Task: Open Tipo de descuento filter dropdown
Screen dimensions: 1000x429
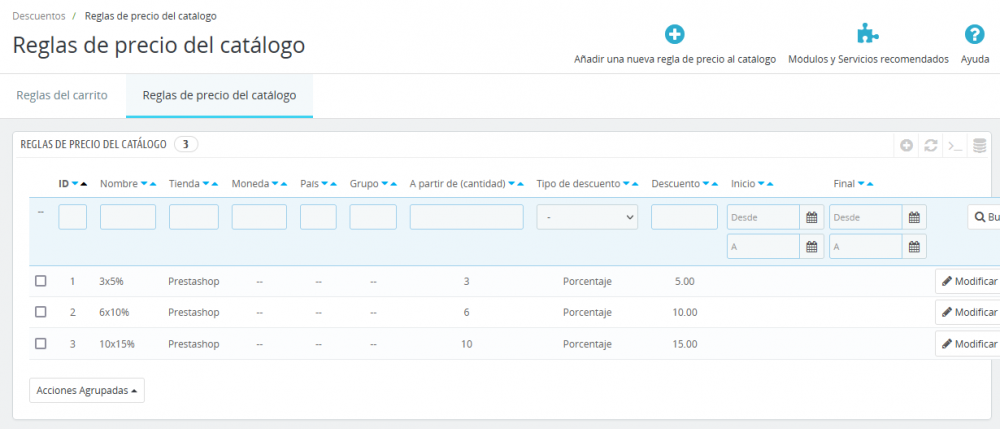Action: (587, 217)
